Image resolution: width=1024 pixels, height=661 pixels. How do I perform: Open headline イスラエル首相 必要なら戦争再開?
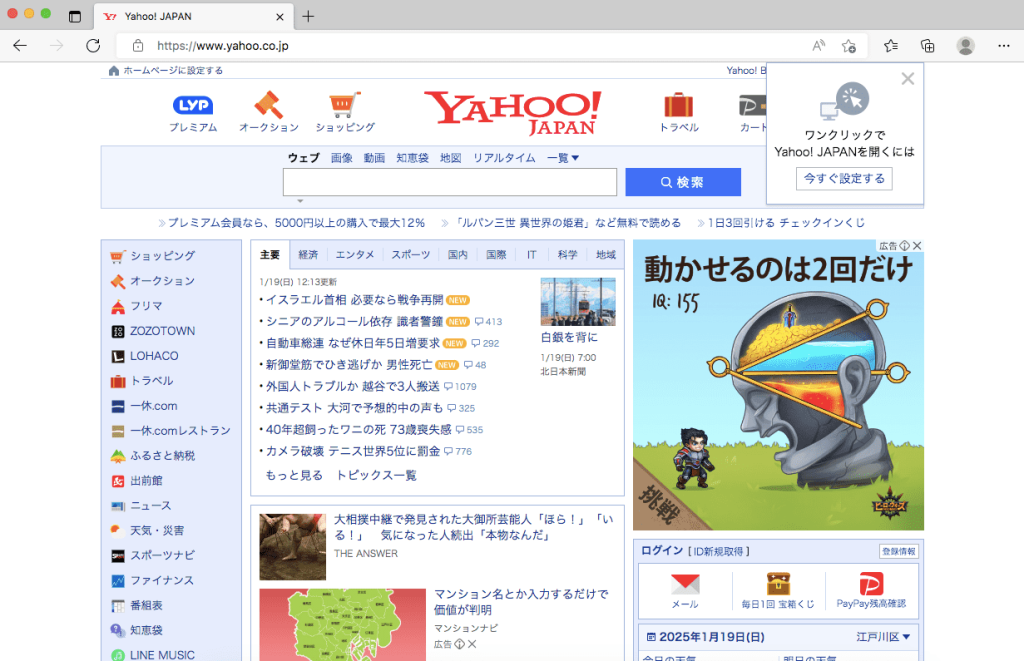[355, 300]
